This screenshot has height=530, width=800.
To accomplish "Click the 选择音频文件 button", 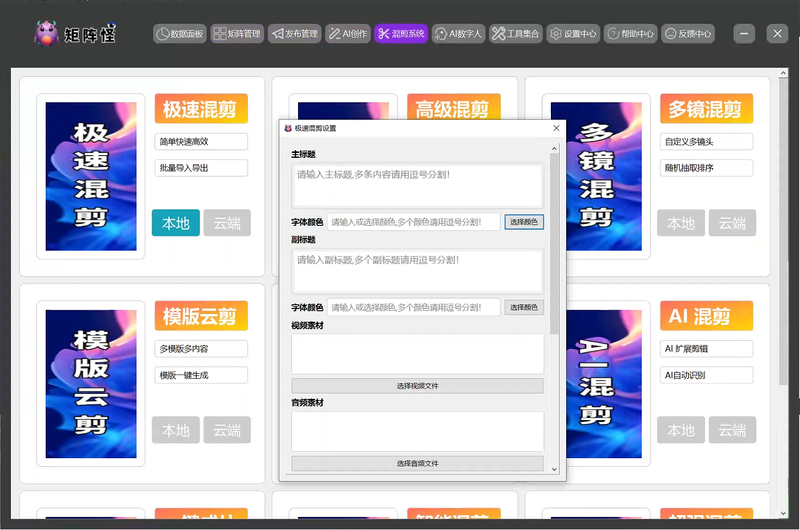I will [417, 463].
